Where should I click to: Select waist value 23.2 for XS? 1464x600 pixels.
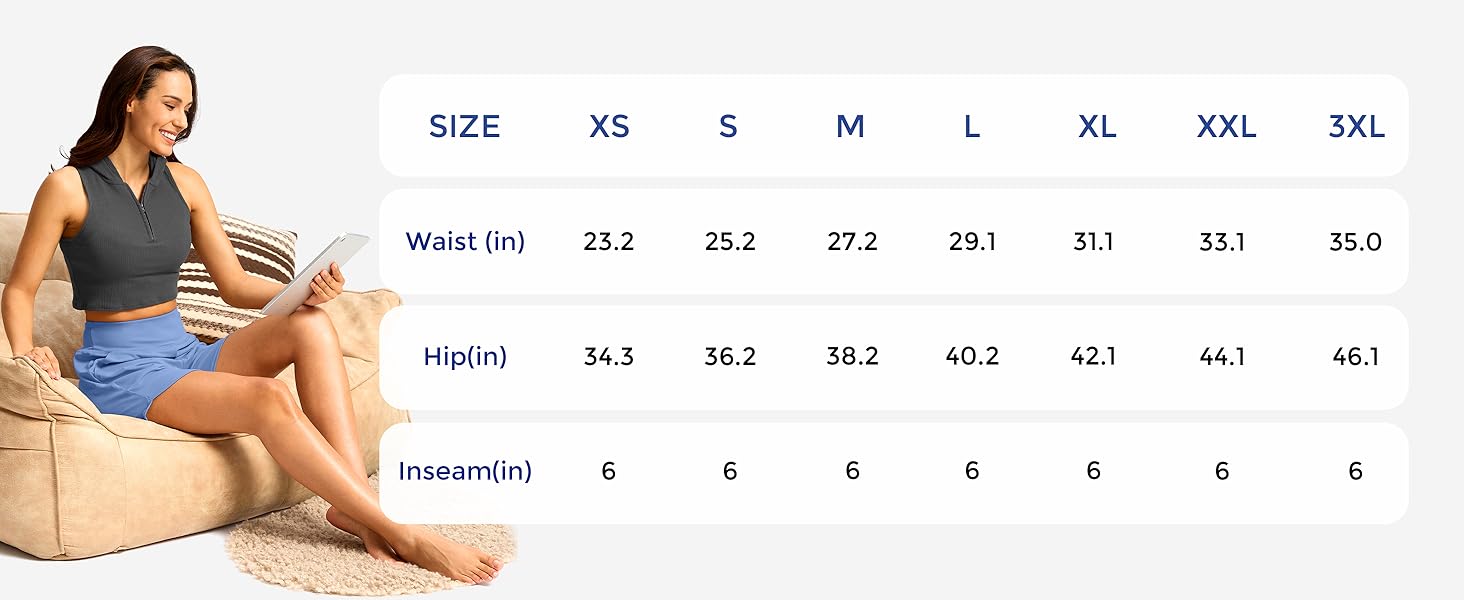(x=609, y=242)
